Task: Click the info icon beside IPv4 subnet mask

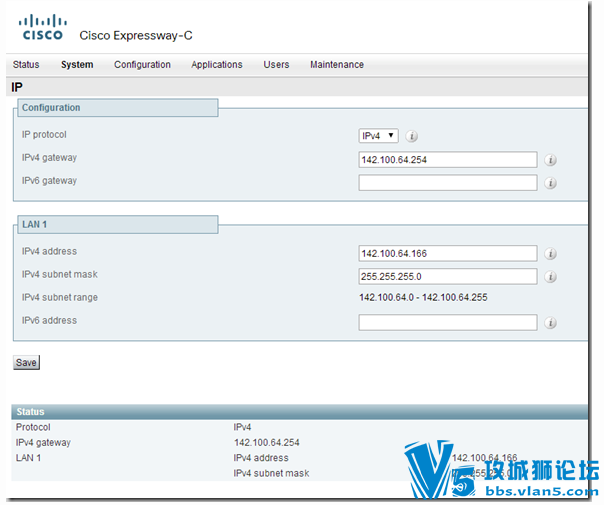Action: tap(550, 277)
